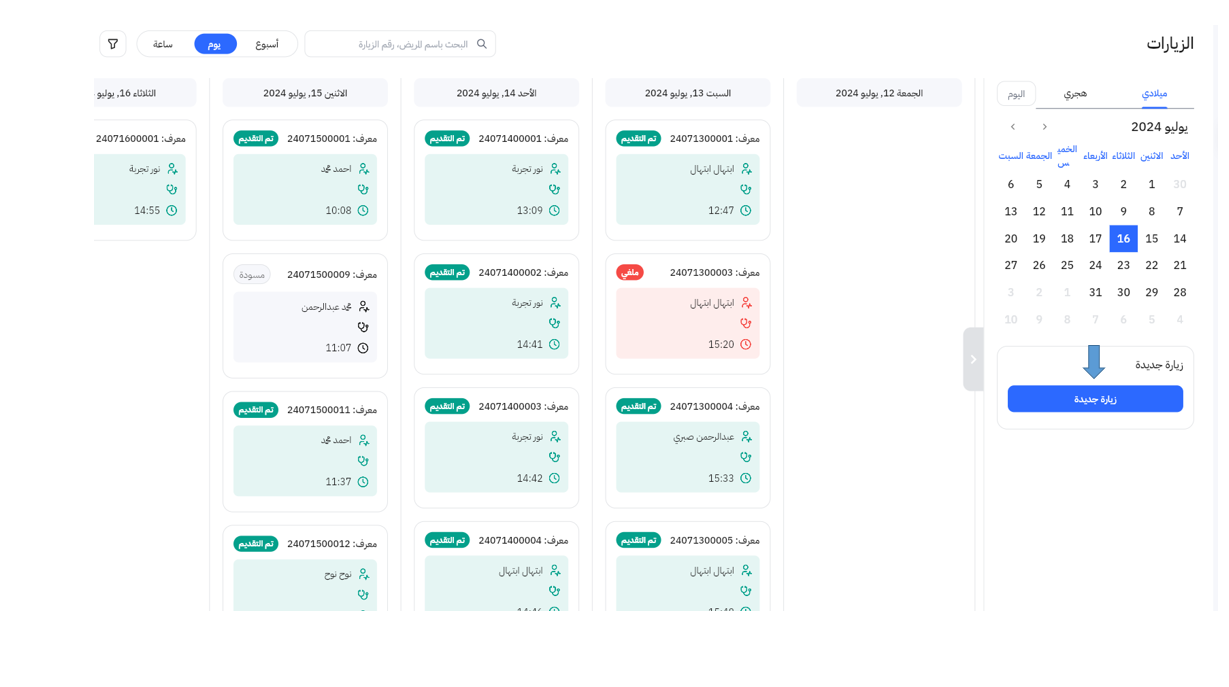Image resolution: width=1229 pixels, height=687 pixels.
Task: Open the visits filter funnel icon
Action: coord(113,44)
